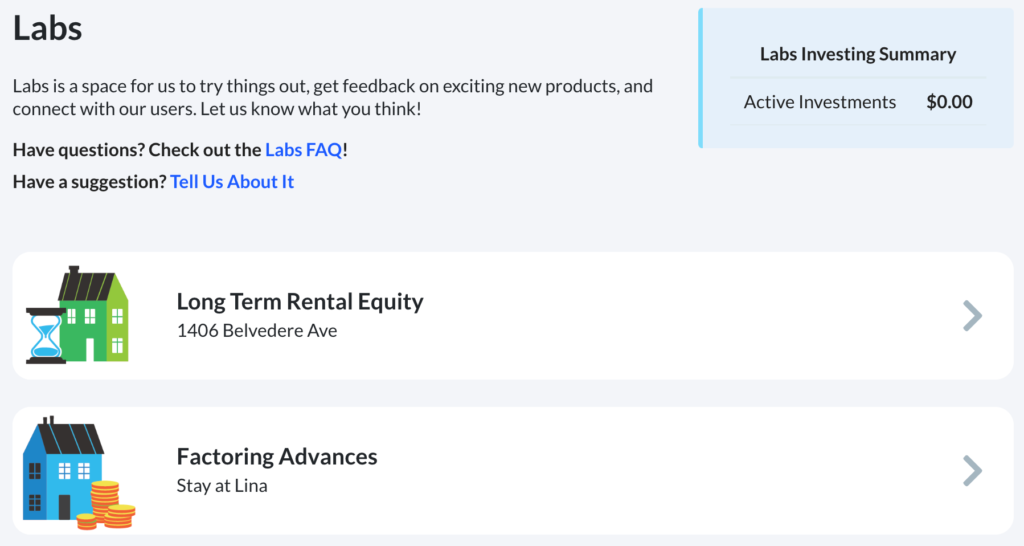Viewport: 1024px width, 546px height.
Task: Select the 1406 Belvedere Ave subtitle
Action: (257, 330)
